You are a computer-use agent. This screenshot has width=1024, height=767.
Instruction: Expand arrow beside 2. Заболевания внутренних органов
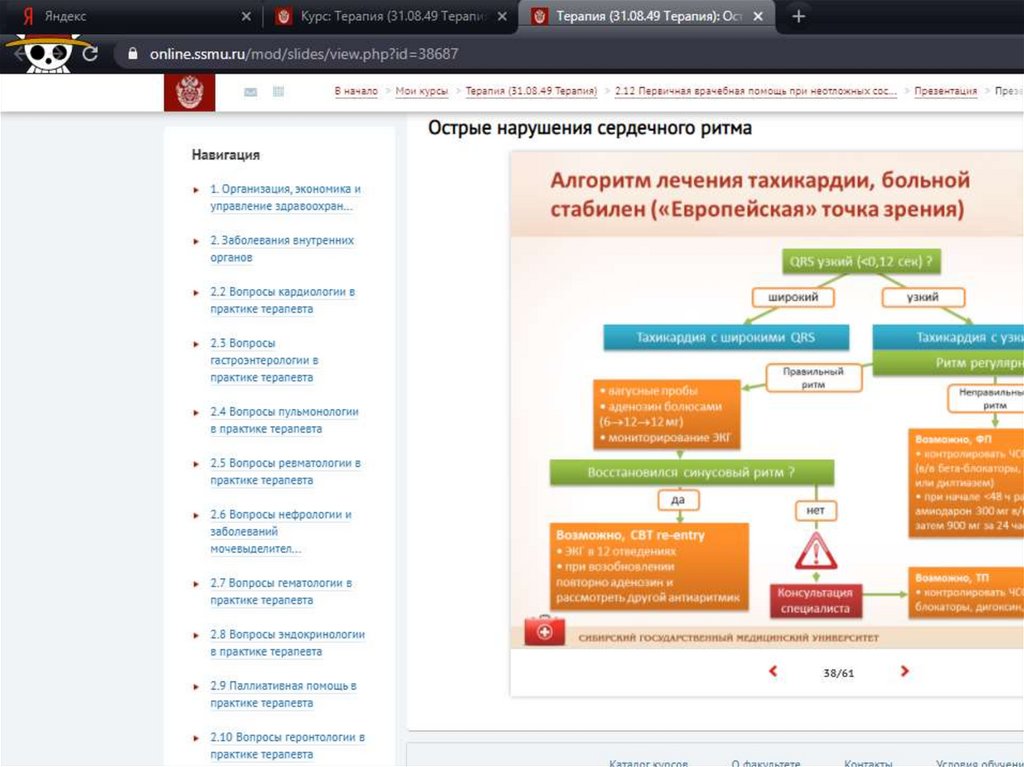(x=196, y=242)
